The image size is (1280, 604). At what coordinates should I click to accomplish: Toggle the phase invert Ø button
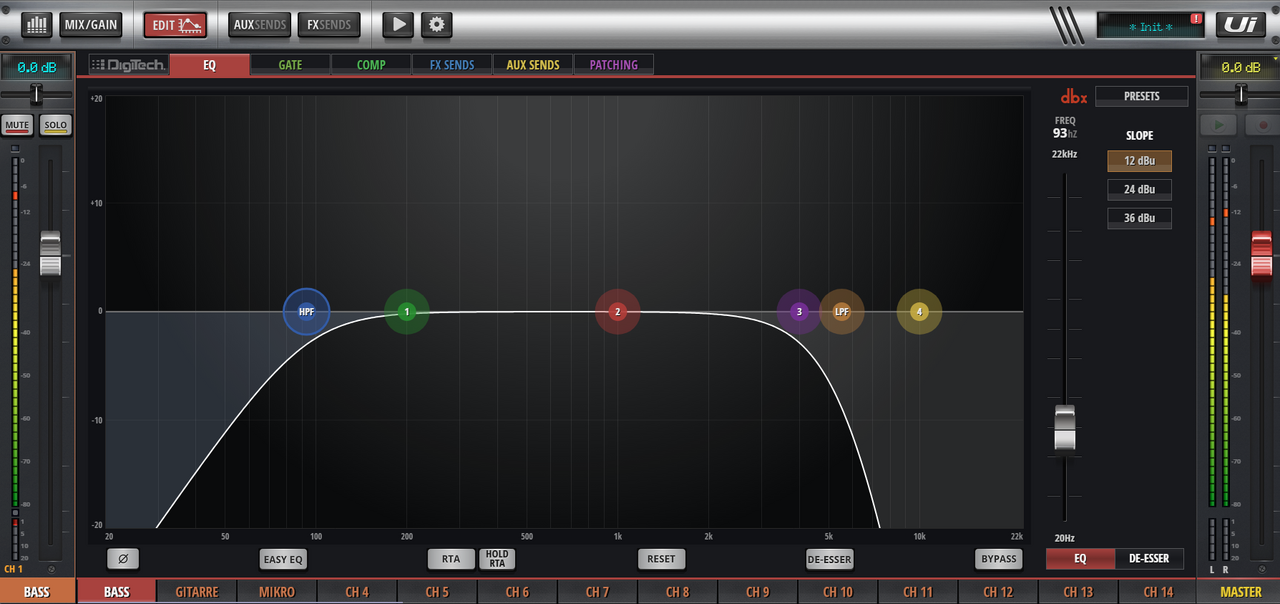[x=123, y=559]
